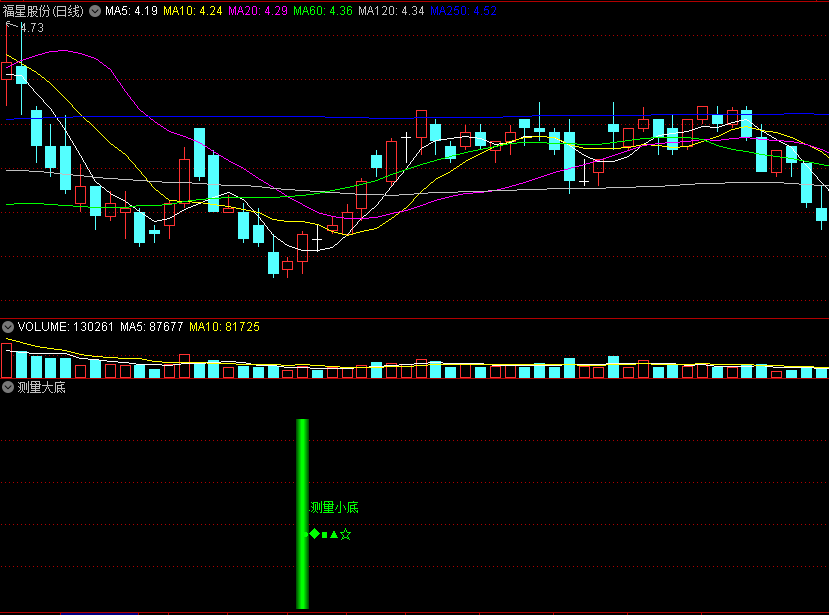The width and height of the screenshot is (829, 615).
Task: Click the volume MA5: 87677 label
Action: coord(151,327)
